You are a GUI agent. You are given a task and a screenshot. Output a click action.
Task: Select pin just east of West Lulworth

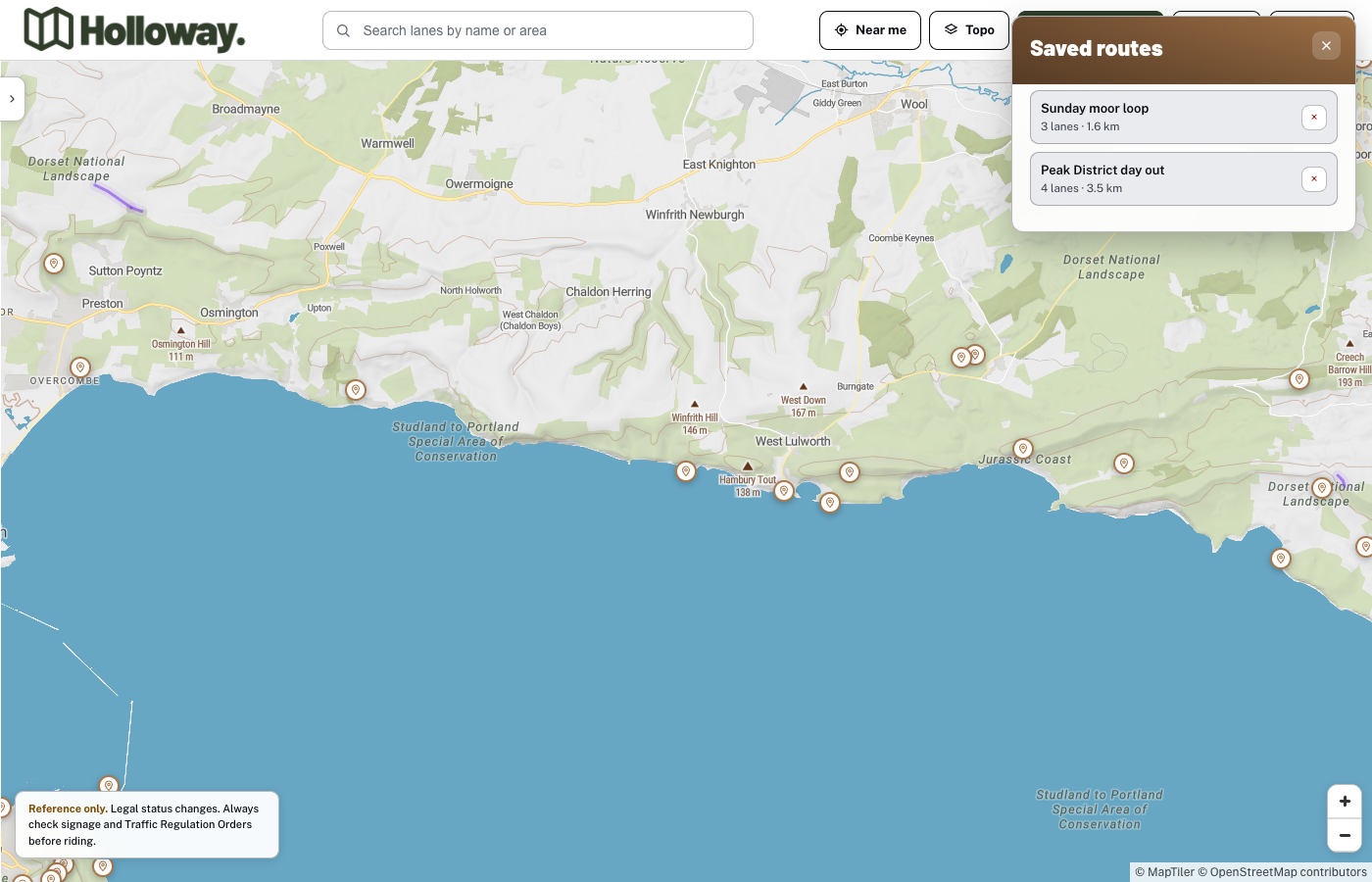tap(850, 472)
